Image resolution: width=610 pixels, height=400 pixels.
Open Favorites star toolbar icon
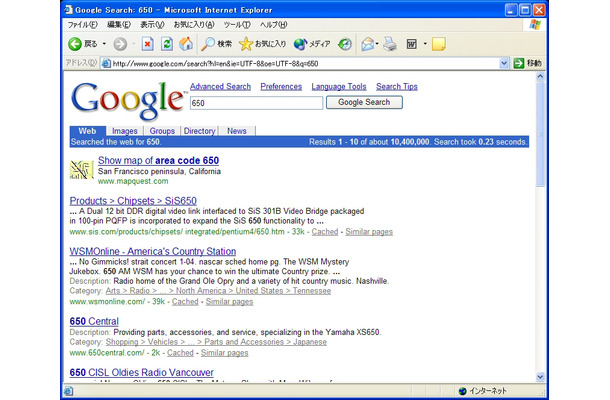(x=246, y=44)
